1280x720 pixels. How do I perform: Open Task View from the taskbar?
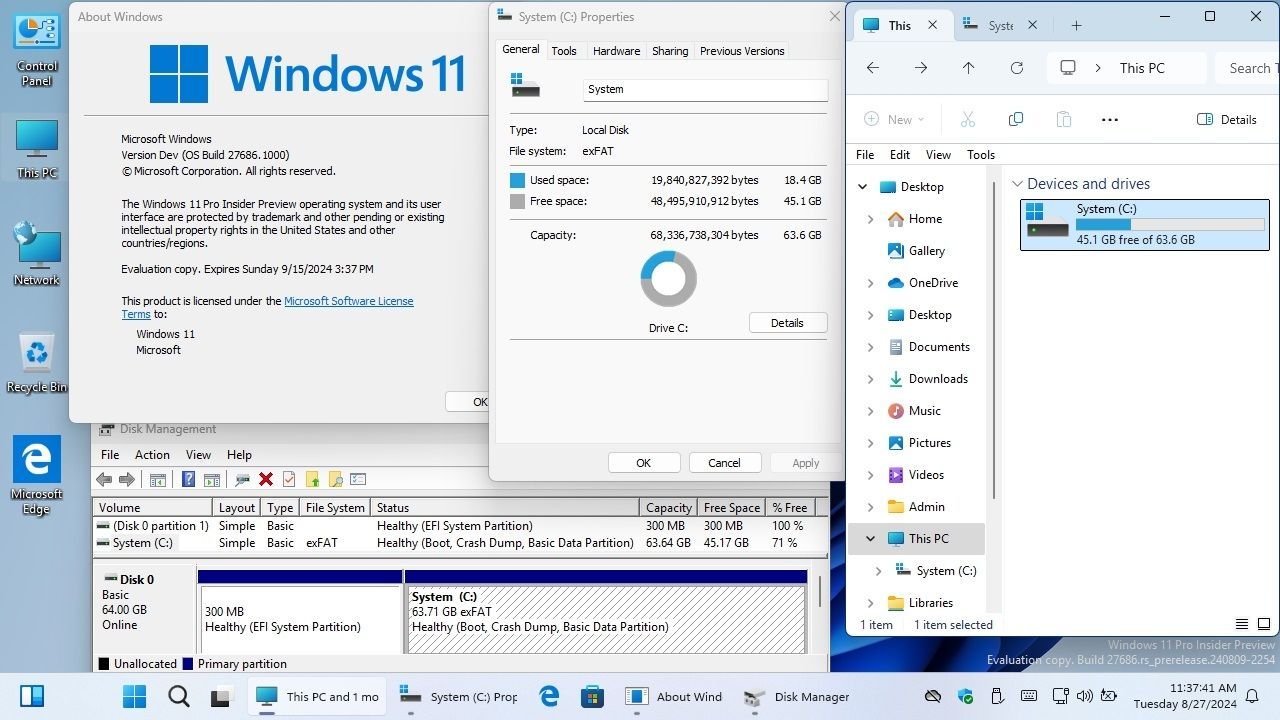coord(221,697)
